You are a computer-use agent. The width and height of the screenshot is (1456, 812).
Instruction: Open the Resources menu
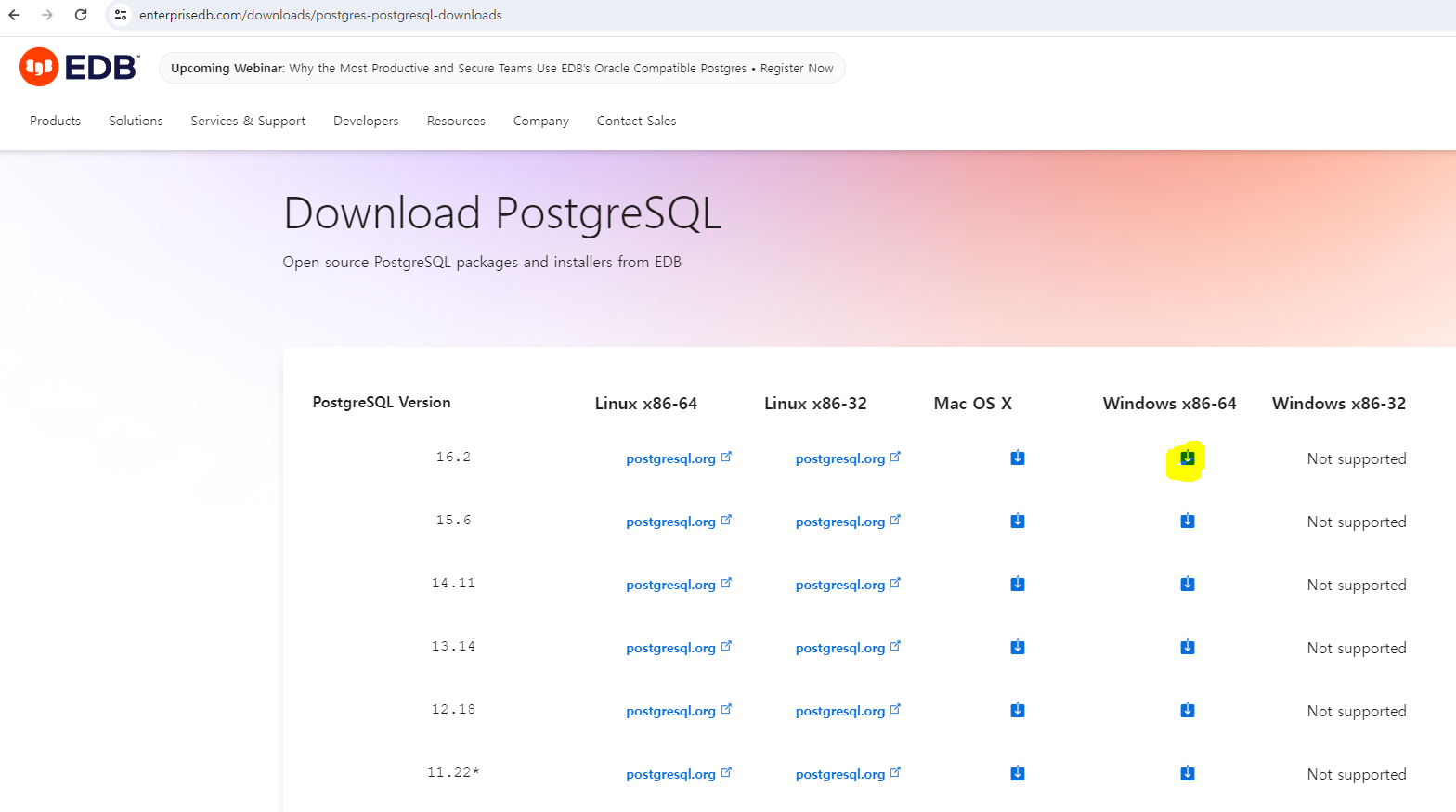(x=456, y=121)
